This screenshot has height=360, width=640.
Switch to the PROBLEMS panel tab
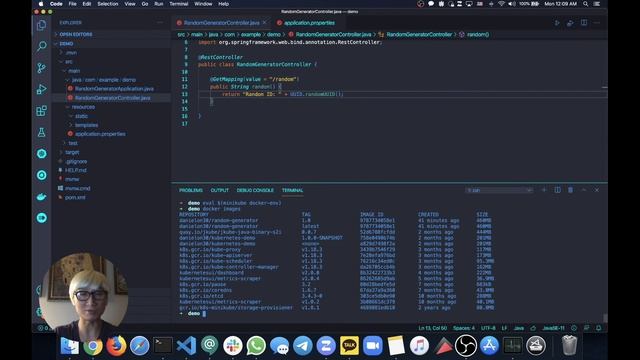pyautogui.click(x=191, y=190)
